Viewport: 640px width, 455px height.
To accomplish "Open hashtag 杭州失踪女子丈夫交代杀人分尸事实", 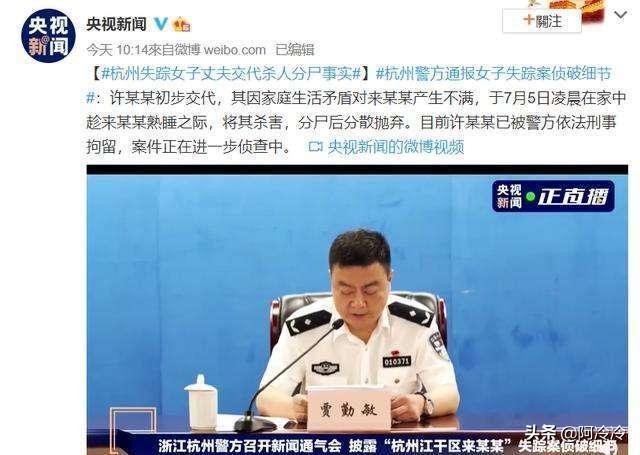I will click(x=231, y=74).
